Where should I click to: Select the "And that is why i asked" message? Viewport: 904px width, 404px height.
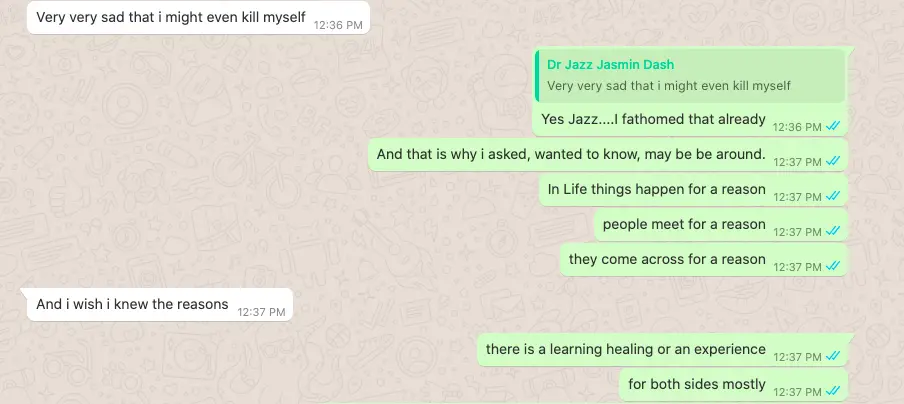(608, 154)
